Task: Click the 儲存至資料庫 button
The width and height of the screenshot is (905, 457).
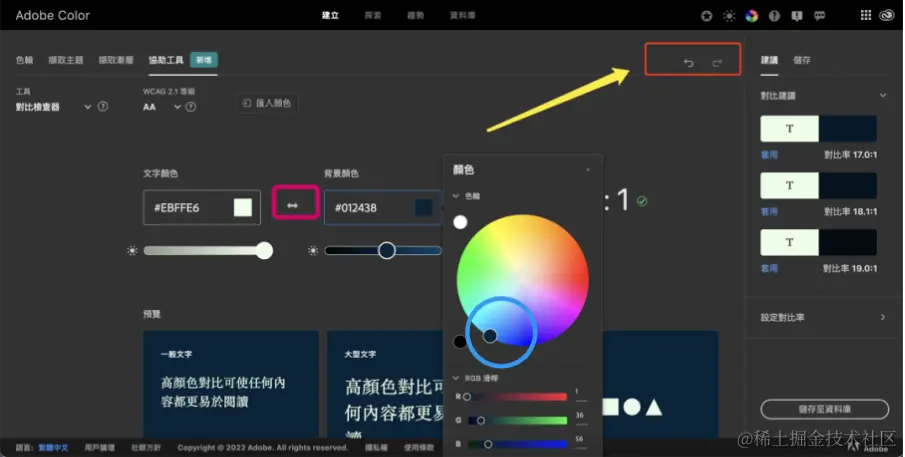Action: (825, 409)
